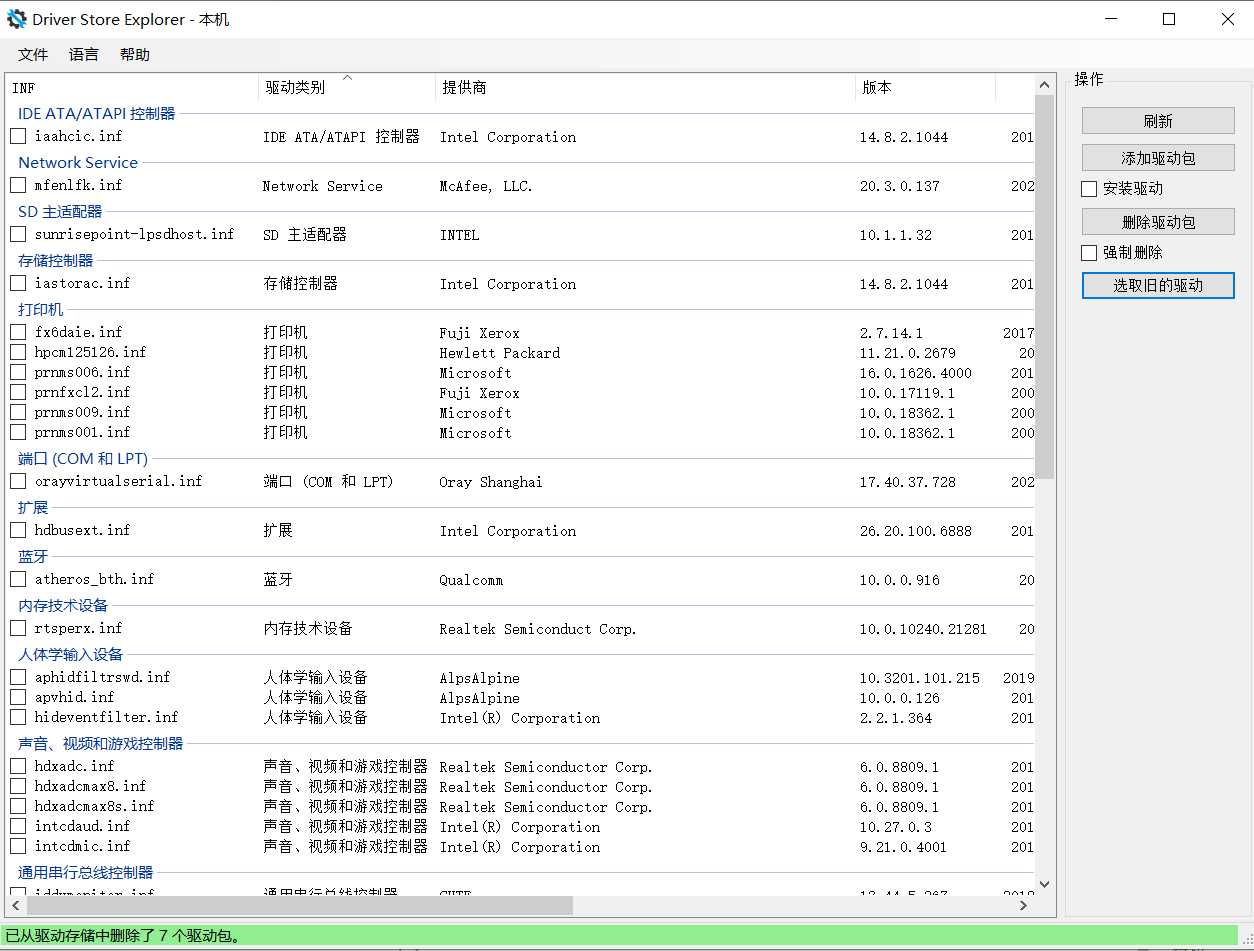The image size is (1254, 951).
Task: Check the hdxadcmax8s.inf checkbox
Action: [x=18, y=806]
